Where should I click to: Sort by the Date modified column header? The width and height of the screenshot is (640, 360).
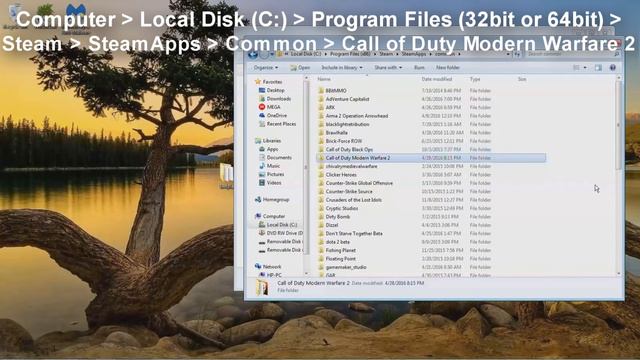tap(437, 79)
